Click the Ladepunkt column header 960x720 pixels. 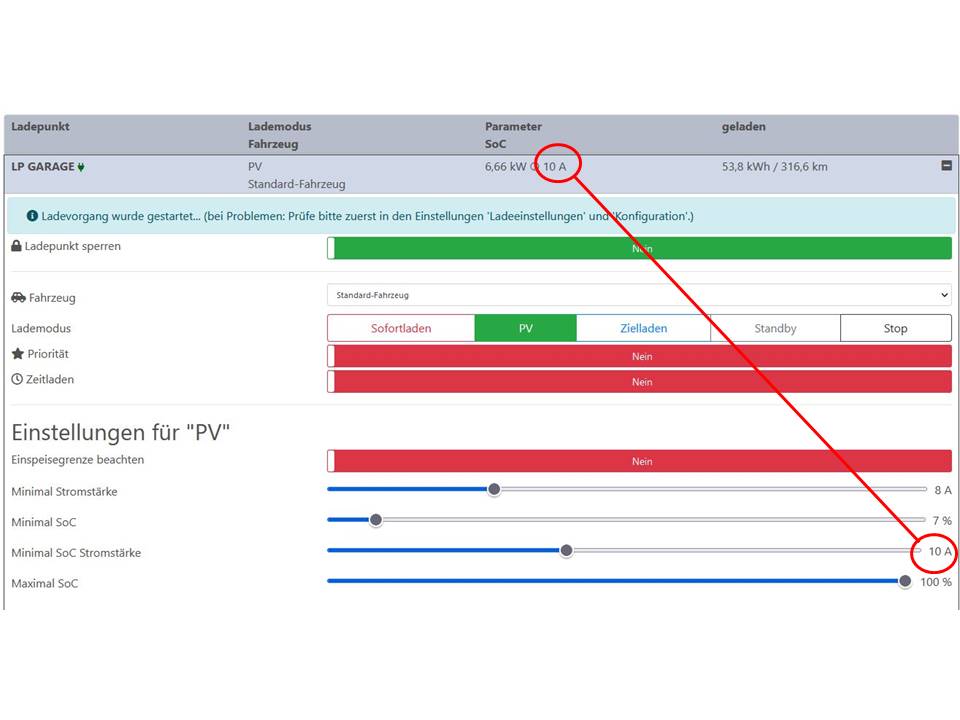point(40,127)
